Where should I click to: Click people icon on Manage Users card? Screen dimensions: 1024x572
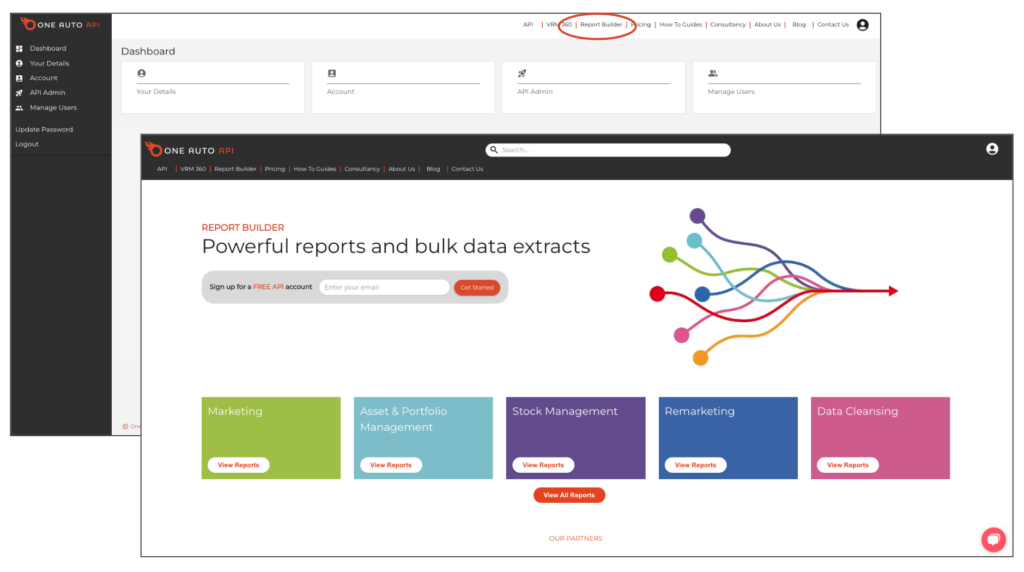[x=712, y=73]
